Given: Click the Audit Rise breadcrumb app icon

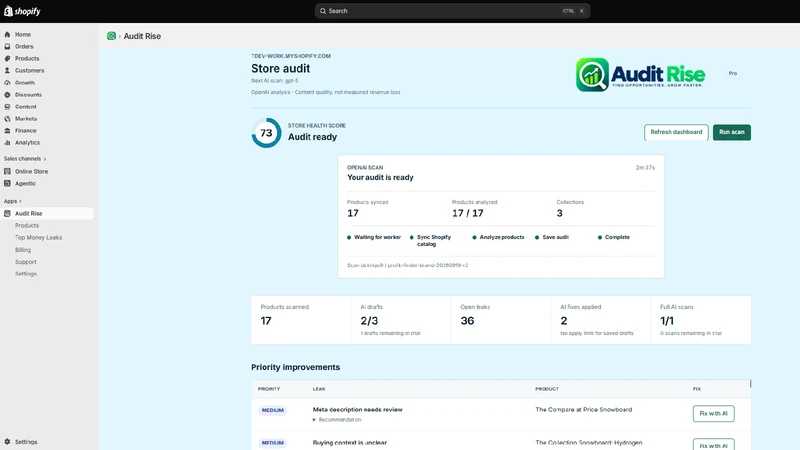Looking at the screenshot, I should pos(111,36).
